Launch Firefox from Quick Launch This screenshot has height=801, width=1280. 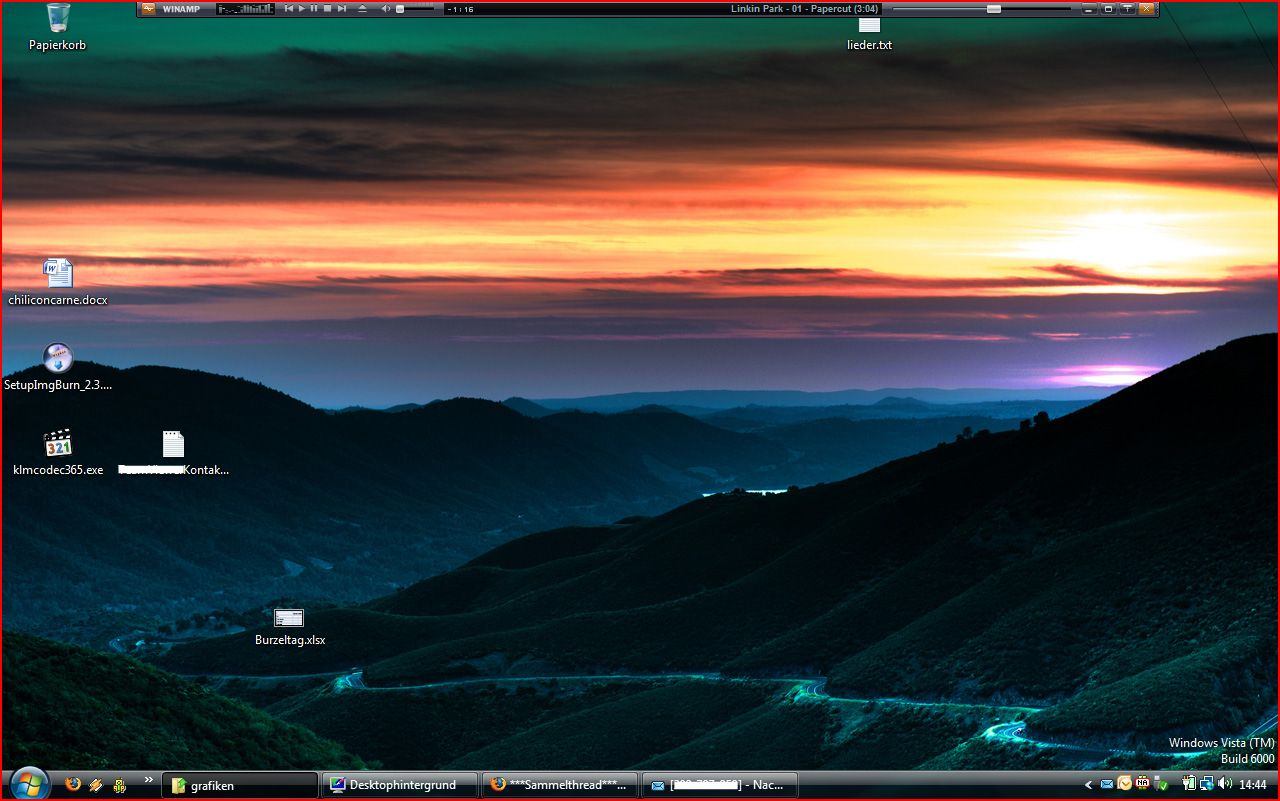point(72,784)
